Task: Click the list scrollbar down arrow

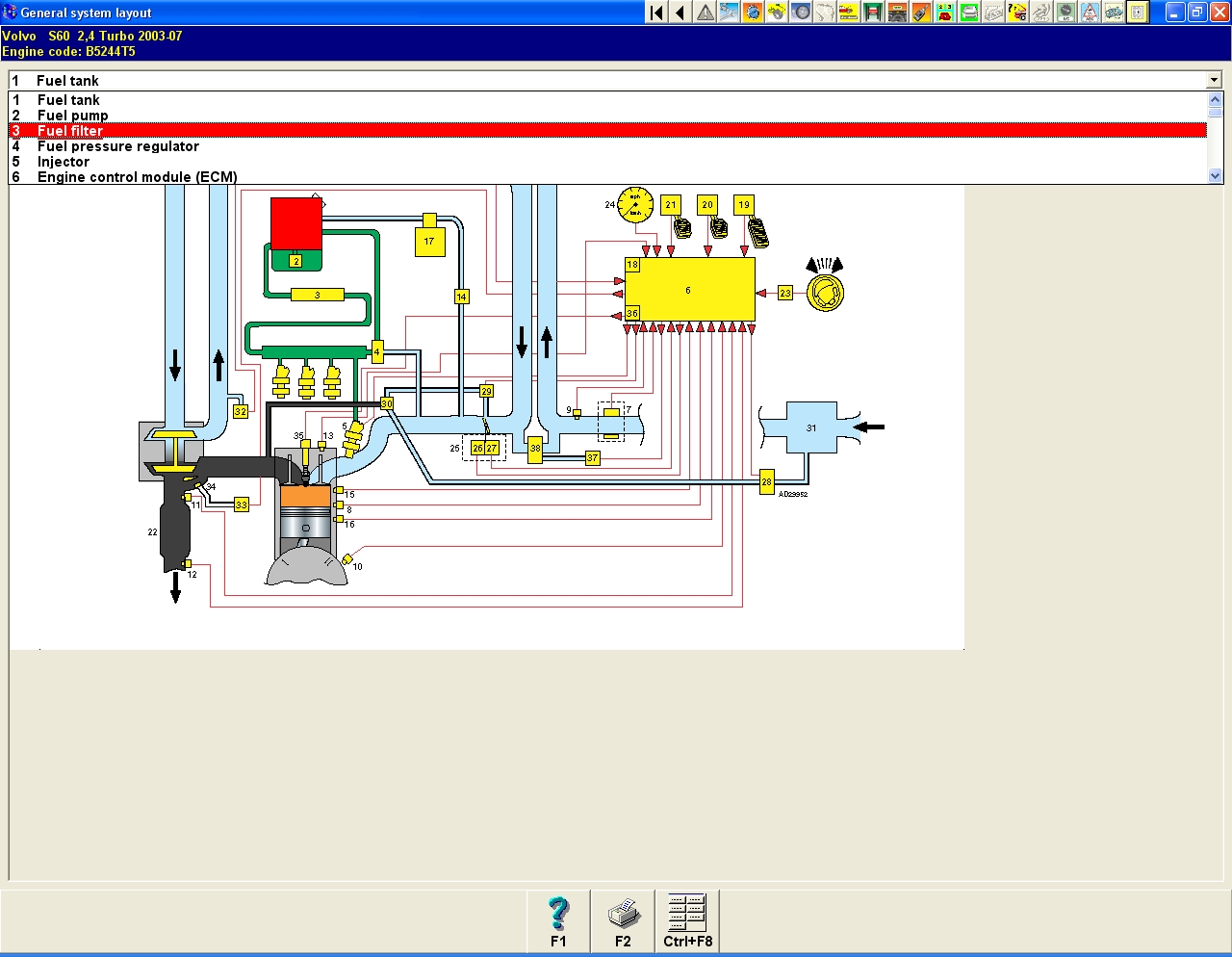Action: click(1215, 176)
